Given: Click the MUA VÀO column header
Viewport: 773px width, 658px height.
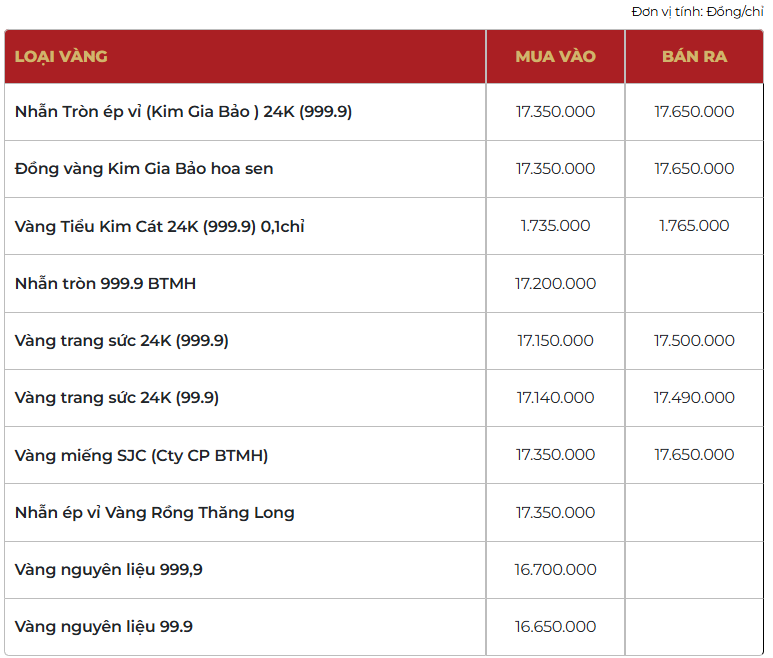Looking at the screenshot, I should click(x=555, y=56).
